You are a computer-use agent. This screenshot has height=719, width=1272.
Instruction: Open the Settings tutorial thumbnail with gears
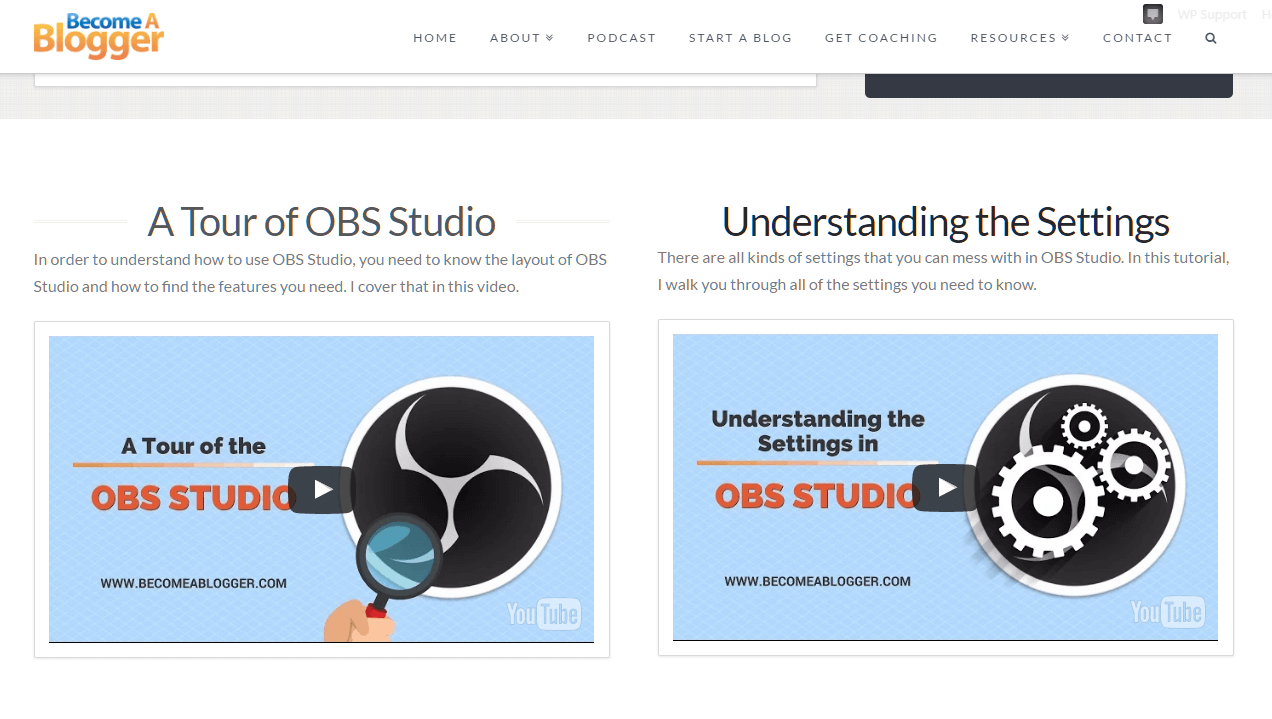click(x=945, y=487)
